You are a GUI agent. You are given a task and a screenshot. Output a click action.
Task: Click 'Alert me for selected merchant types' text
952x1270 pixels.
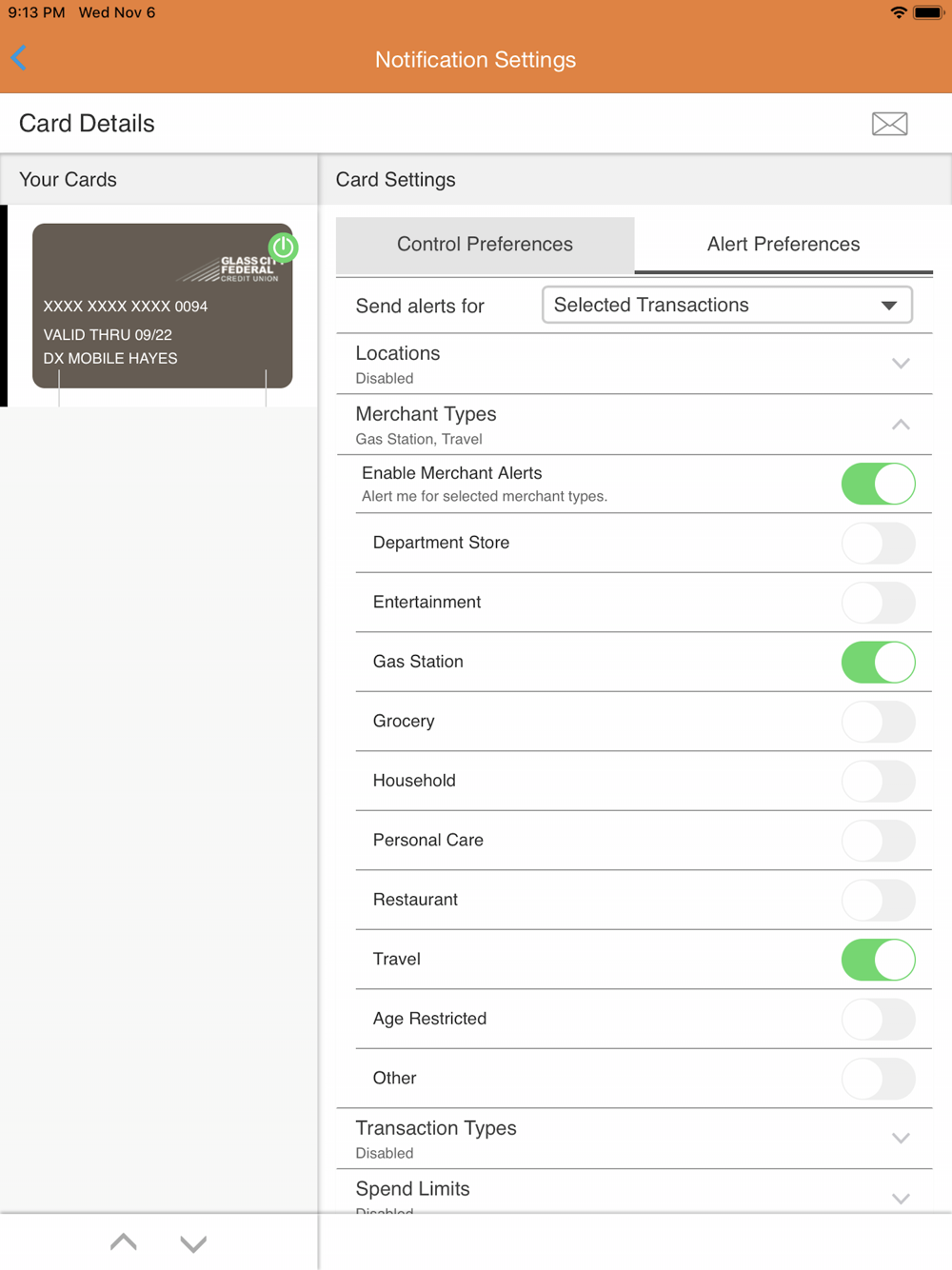[x=485, y=496]
